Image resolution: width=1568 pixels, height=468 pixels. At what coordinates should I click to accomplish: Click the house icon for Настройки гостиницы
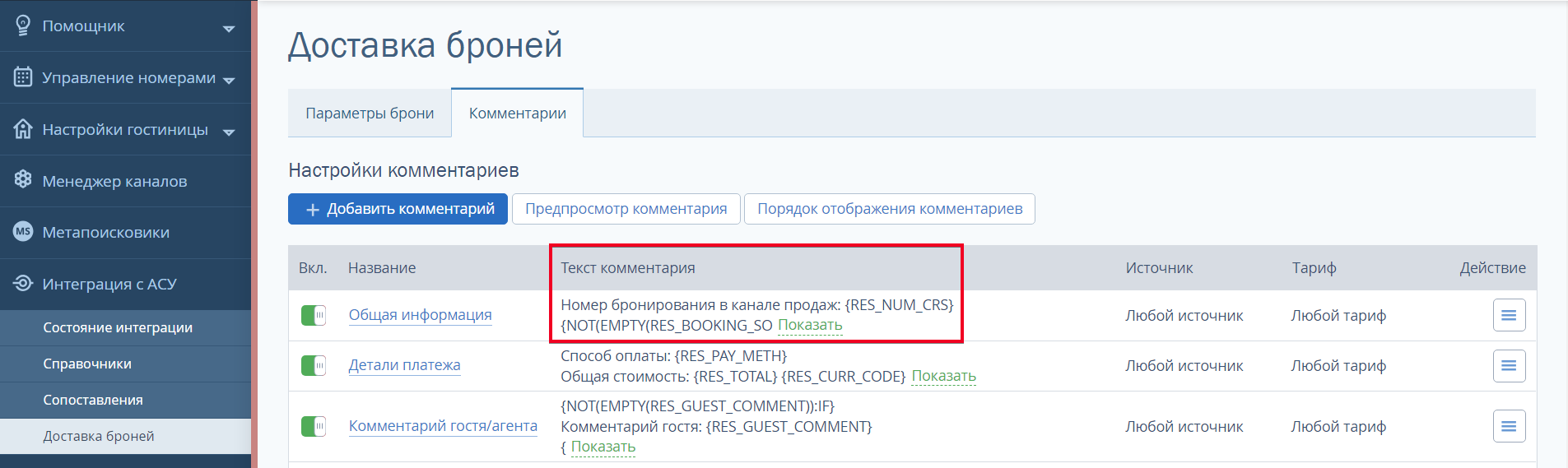(23, 129)
